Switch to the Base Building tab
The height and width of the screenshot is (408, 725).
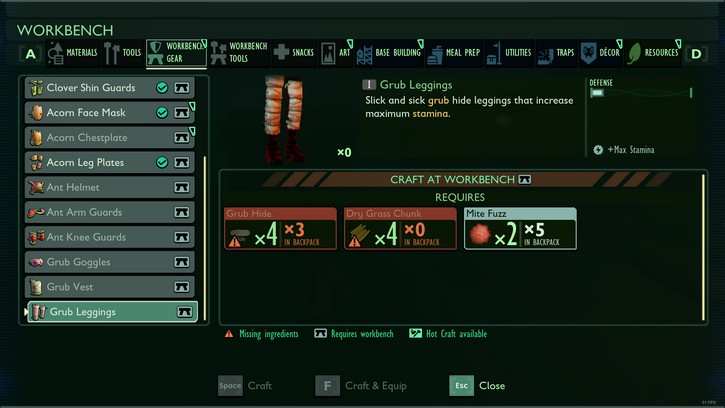[x=389, y=53]
